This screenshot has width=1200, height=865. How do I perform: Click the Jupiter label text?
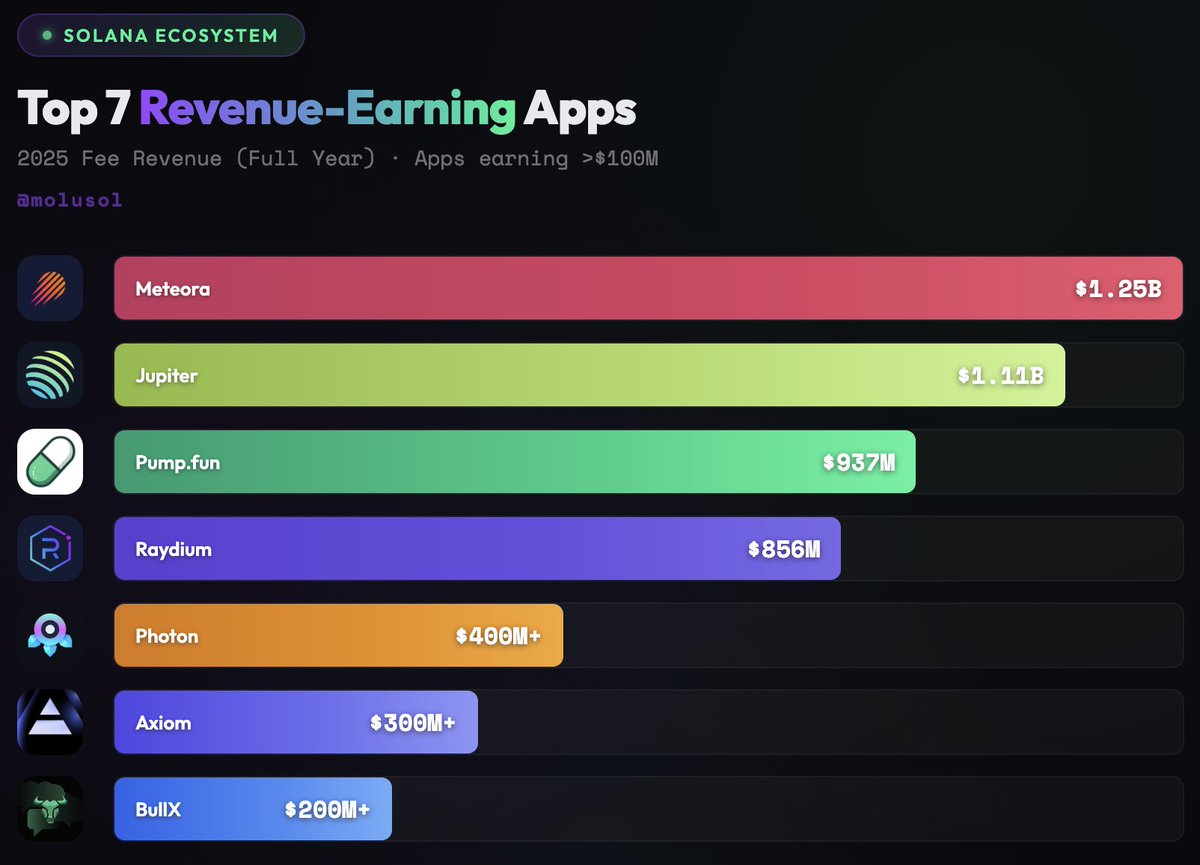[167, 376]
